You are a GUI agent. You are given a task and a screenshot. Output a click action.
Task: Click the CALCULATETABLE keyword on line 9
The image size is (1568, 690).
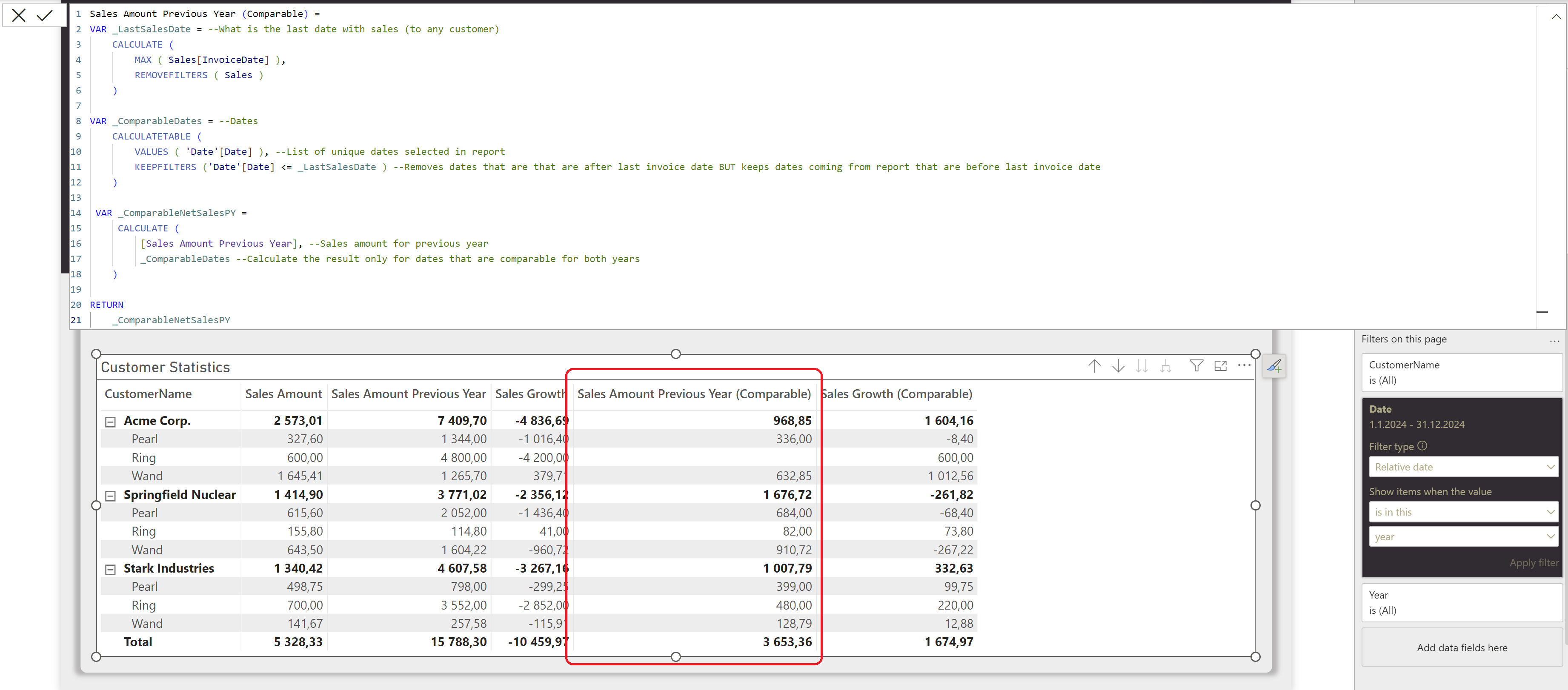click(x=151, y=136)
